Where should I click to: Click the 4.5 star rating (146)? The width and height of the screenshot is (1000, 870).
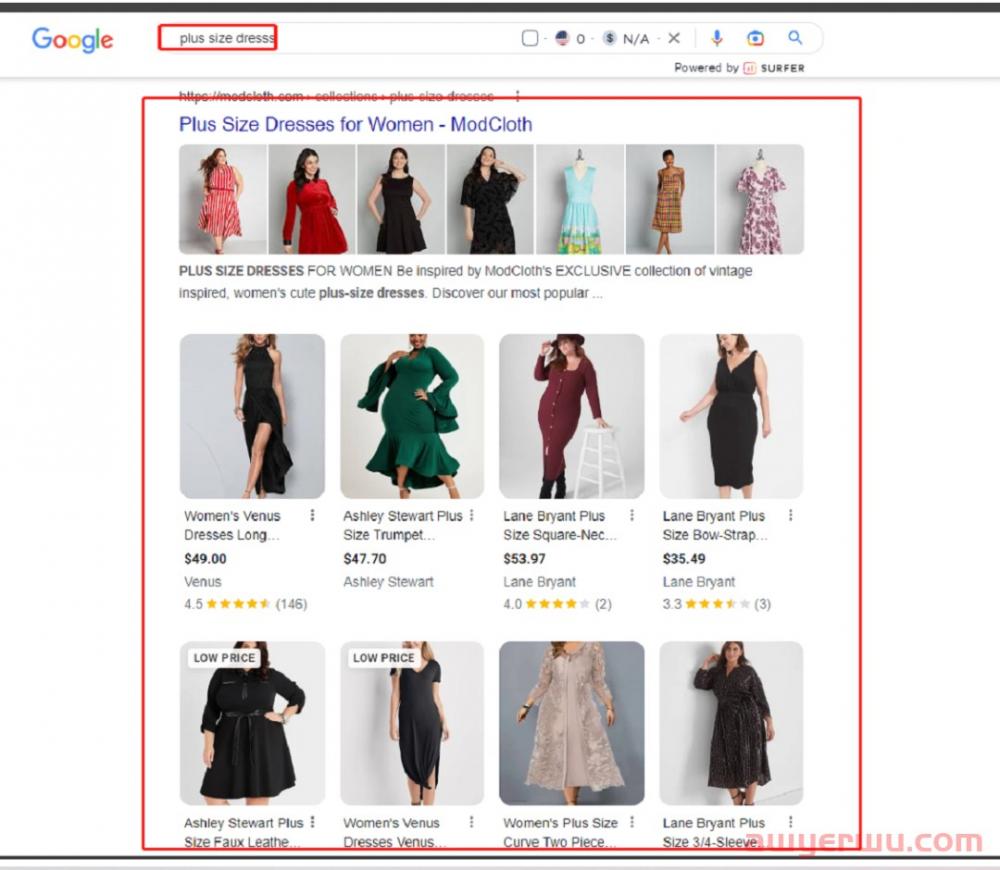tap(246, 603)
